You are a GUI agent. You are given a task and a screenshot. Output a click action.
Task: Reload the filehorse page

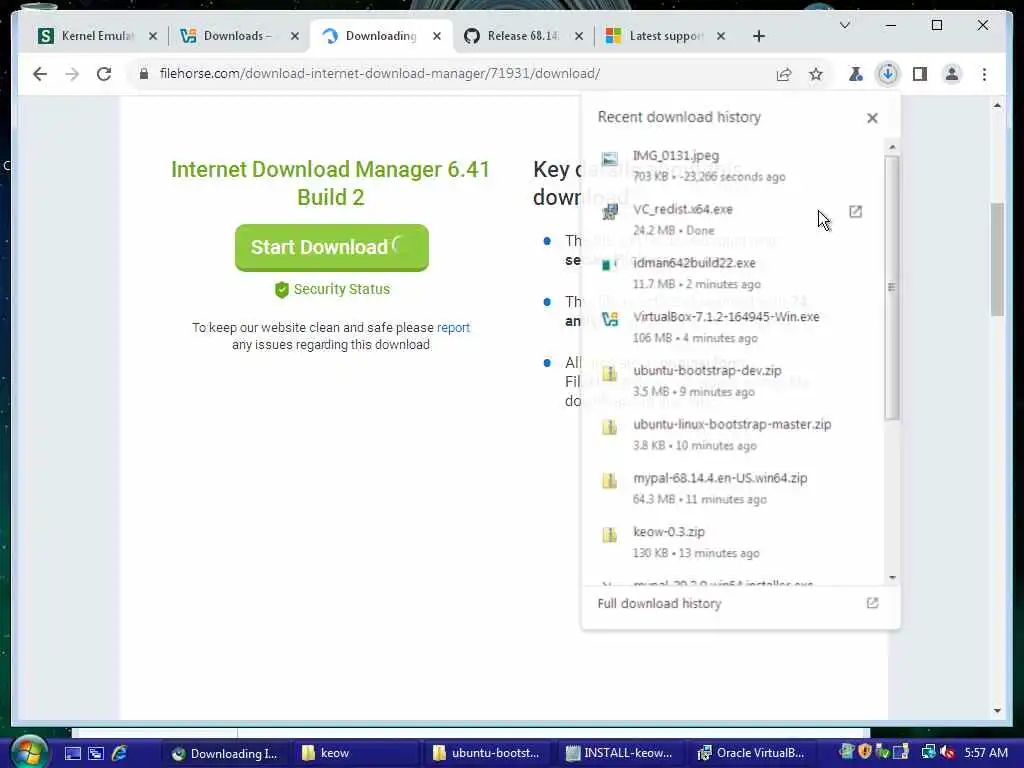click(x=104, y=74)
